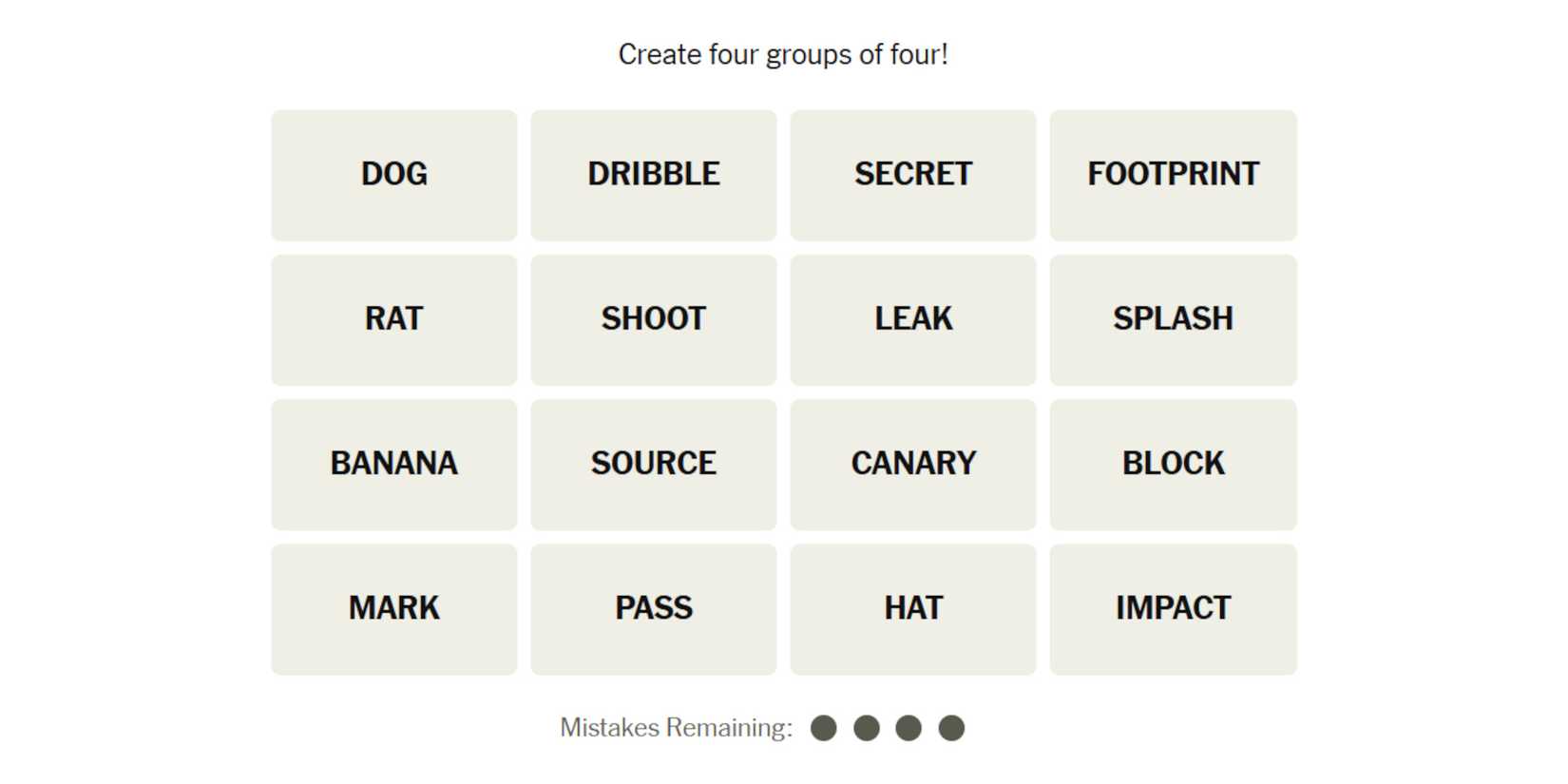Pick the PASS word tile
1568x784 pixels.
(x=653, y=608)
